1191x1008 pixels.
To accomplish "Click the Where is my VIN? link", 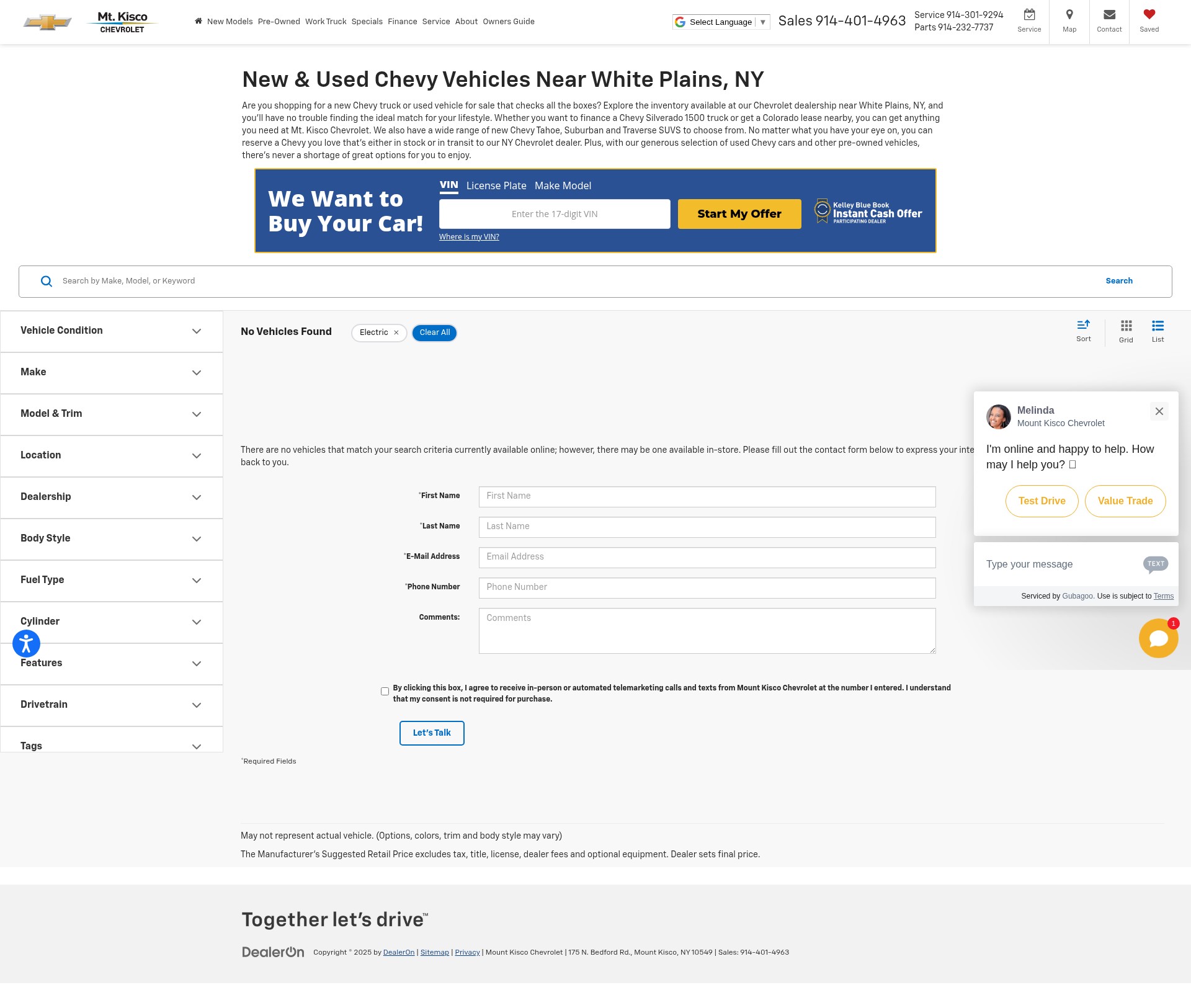I will [469, 237].
